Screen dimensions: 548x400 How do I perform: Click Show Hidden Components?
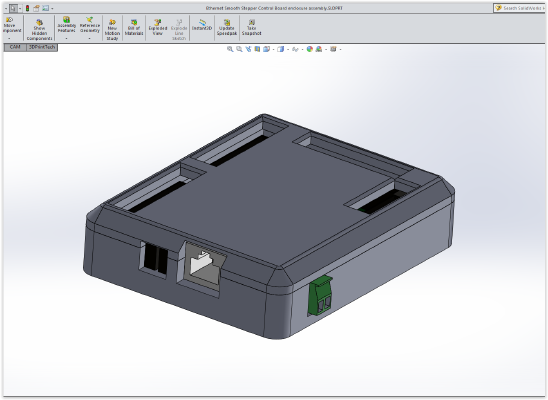39,30
